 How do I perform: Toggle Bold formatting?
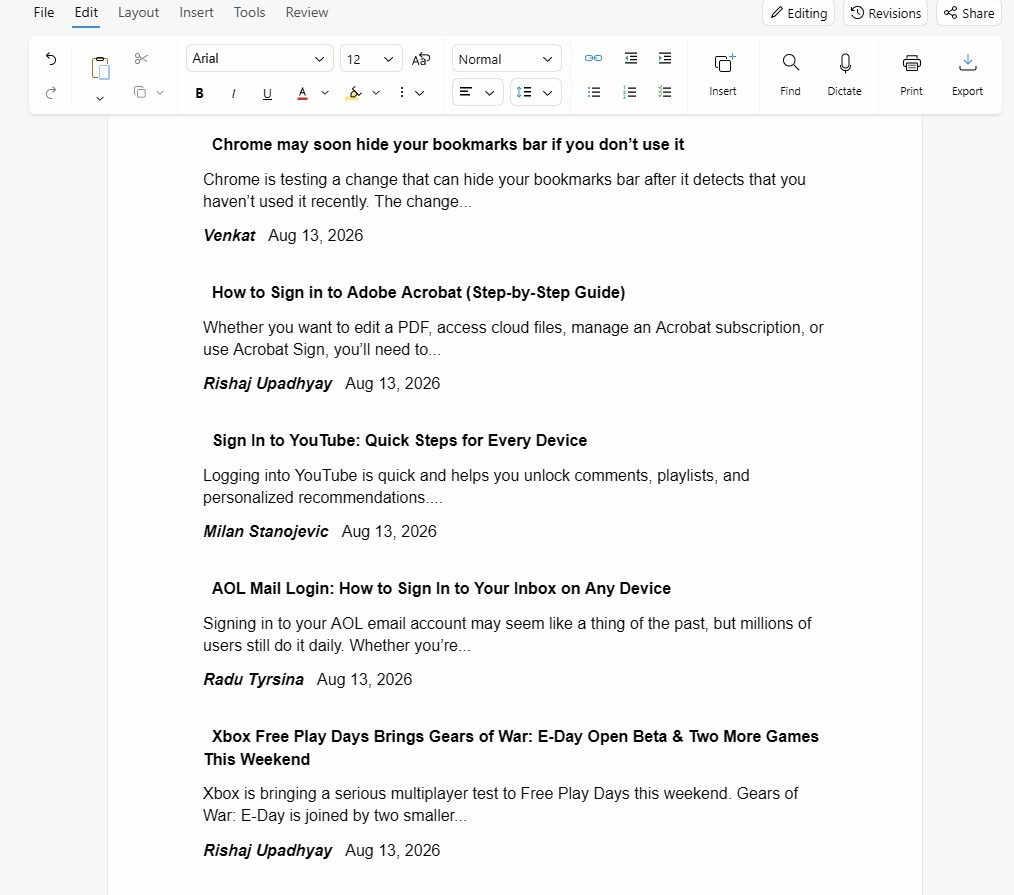click(199, 93)
